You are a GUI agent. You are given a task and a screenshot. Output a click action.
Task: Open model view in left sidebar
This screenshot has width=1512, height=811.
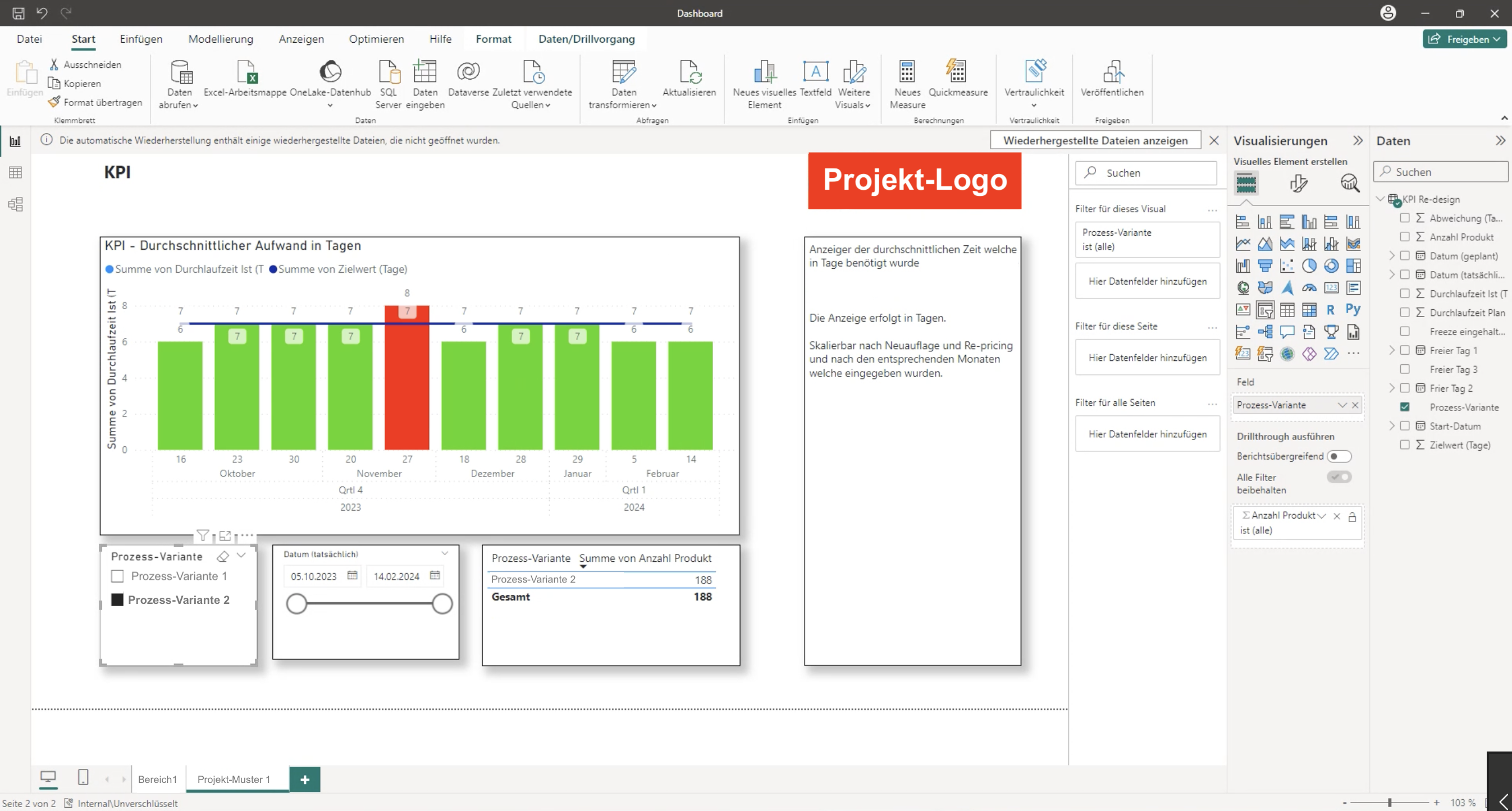16,204
